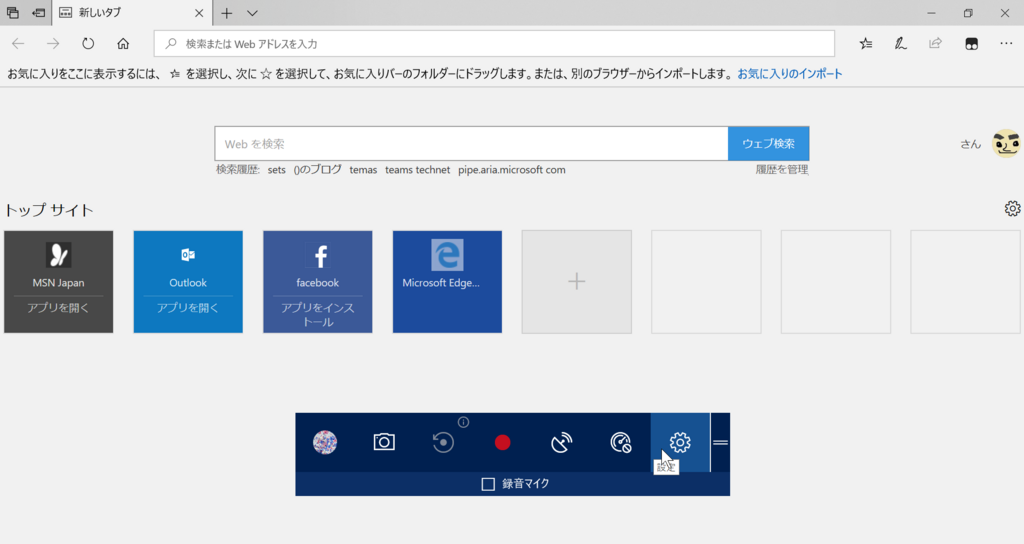Select search history item temas
This screenshot has height=544, width=1024.
click(363, 170)
